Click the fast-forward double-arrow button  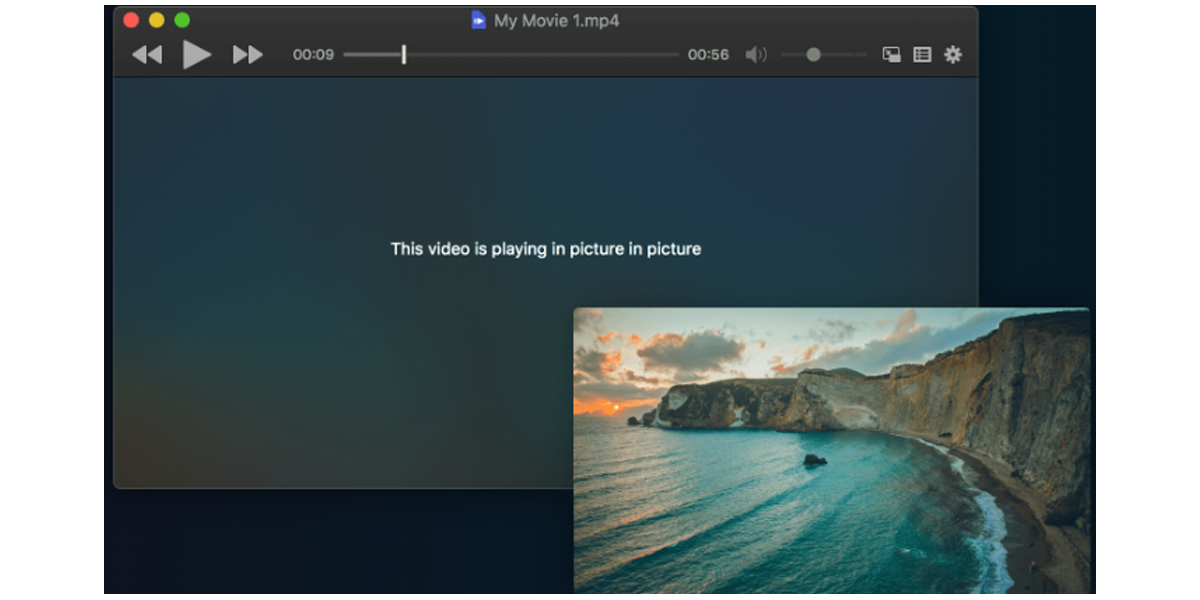(247, 55)
